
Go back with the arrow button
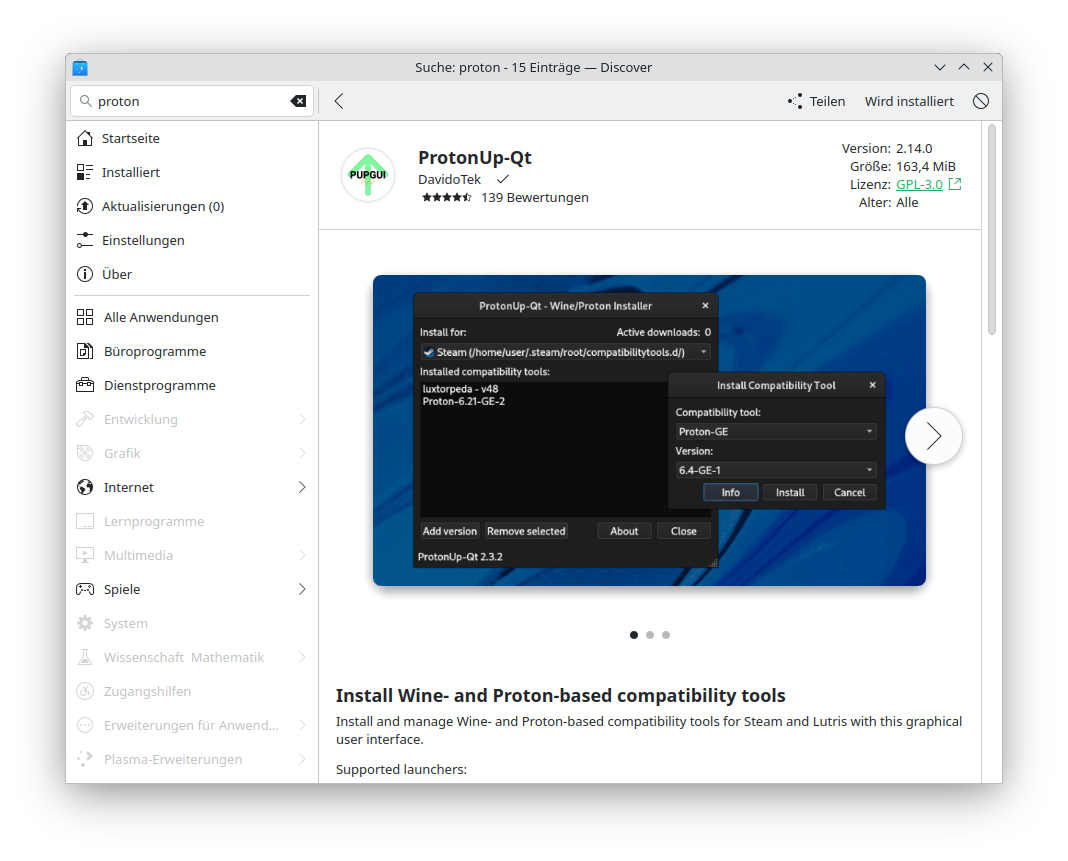[x=339, y=101]
